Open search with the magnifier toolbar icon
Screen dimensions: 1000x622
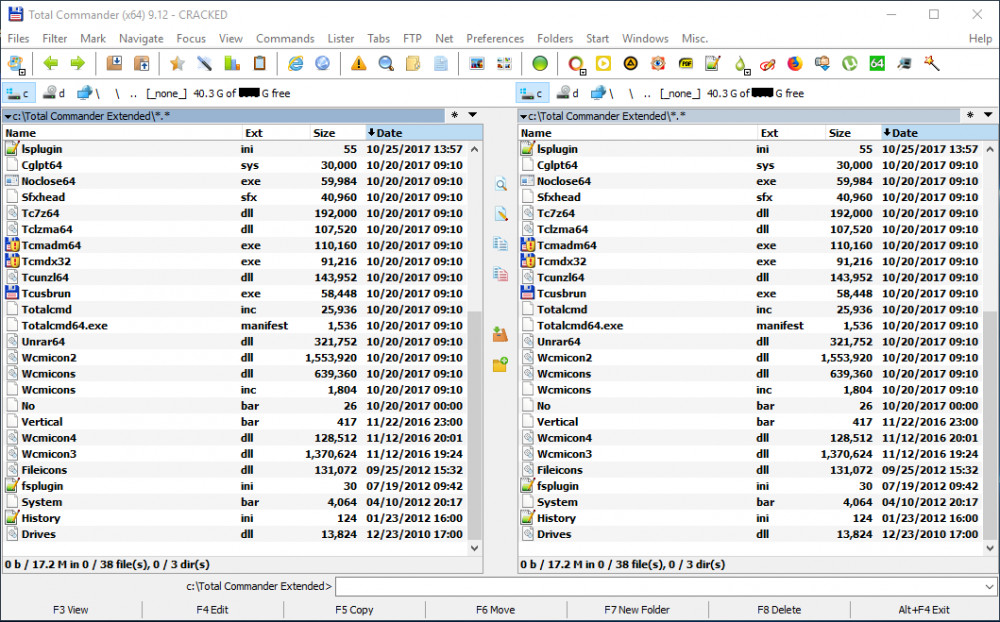click(384, 63)
